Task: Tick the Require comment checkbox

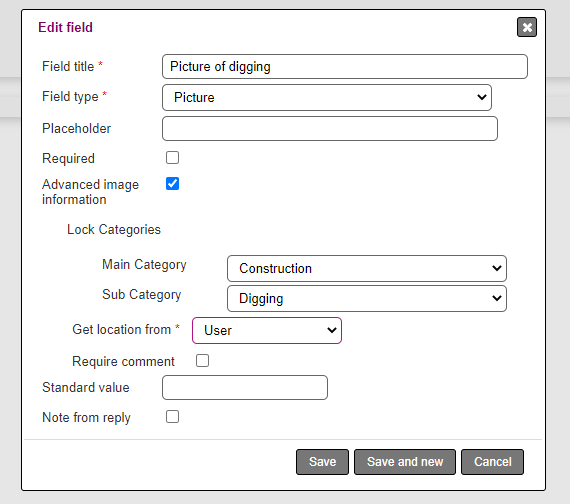Action: [202, 361]
